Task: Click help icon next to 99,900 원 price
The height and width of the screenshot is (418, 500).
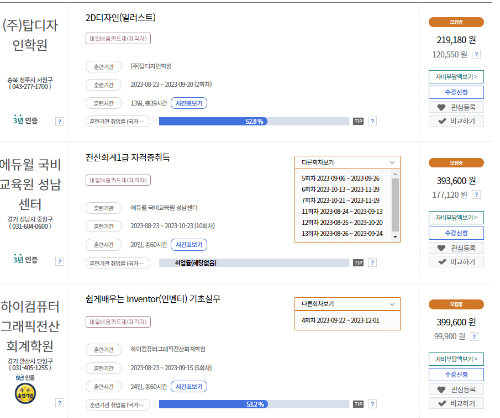Action: pos(474,336)
